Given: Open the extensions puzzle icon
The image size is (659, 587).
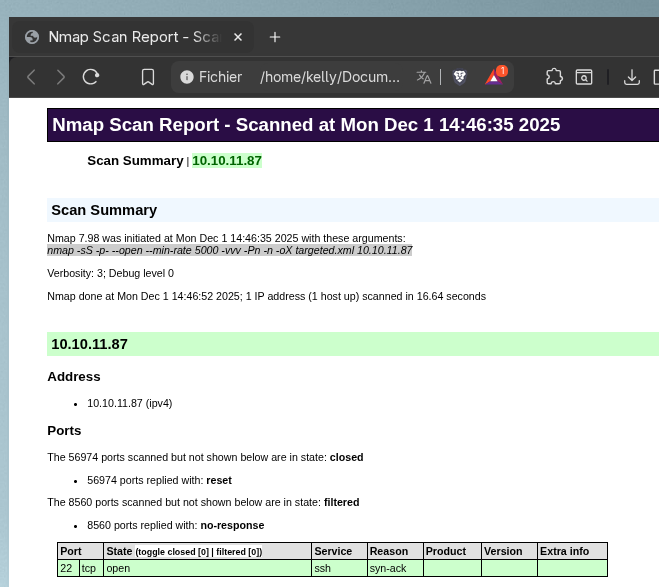Looking at the screenshot, I should [x=554, y=77].
